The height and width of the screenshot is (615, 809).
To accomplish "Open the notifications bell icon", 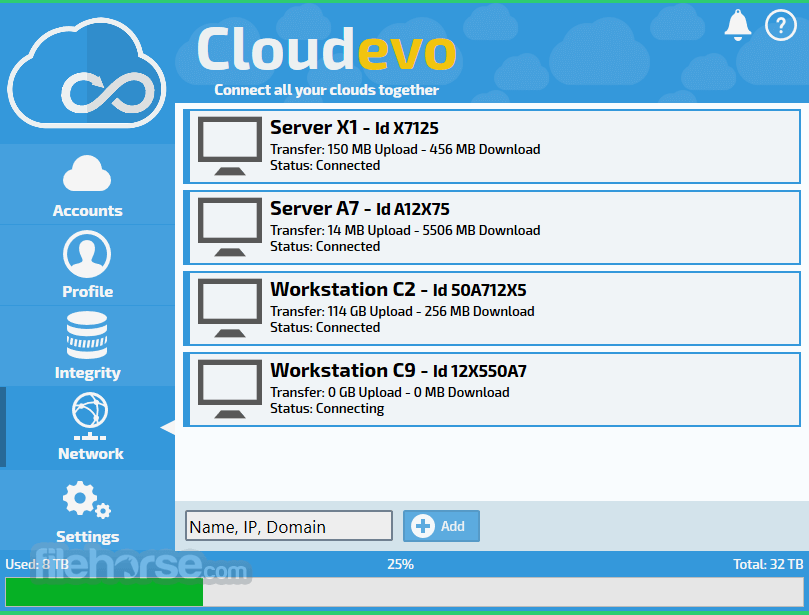I will click(738, 25).
